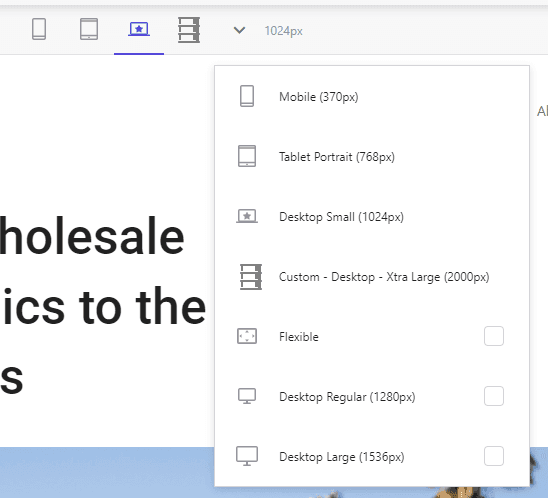Click the wholesale heading text on the page
This screenshot has width=548, height=498.
point(92,236)
